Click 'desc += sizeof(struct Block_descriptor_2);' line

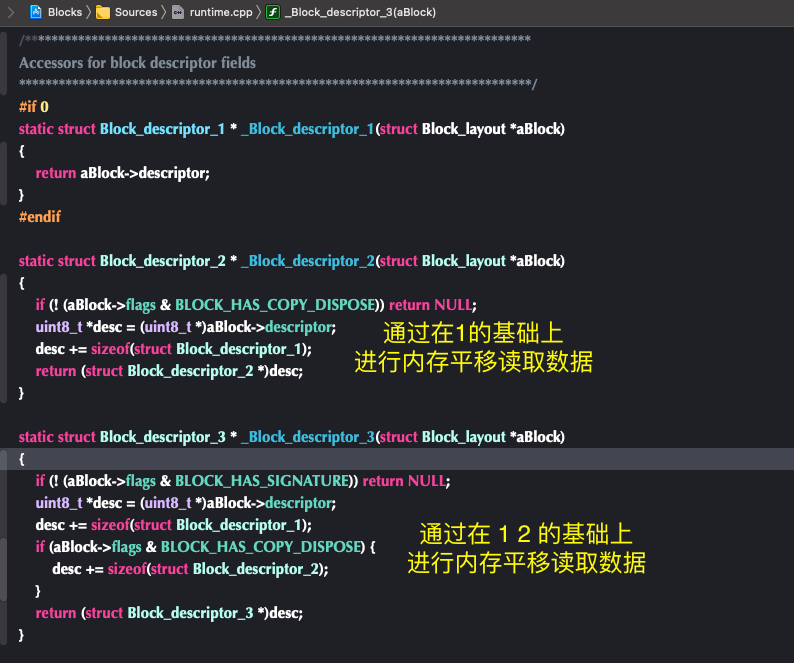click(190, 569)
